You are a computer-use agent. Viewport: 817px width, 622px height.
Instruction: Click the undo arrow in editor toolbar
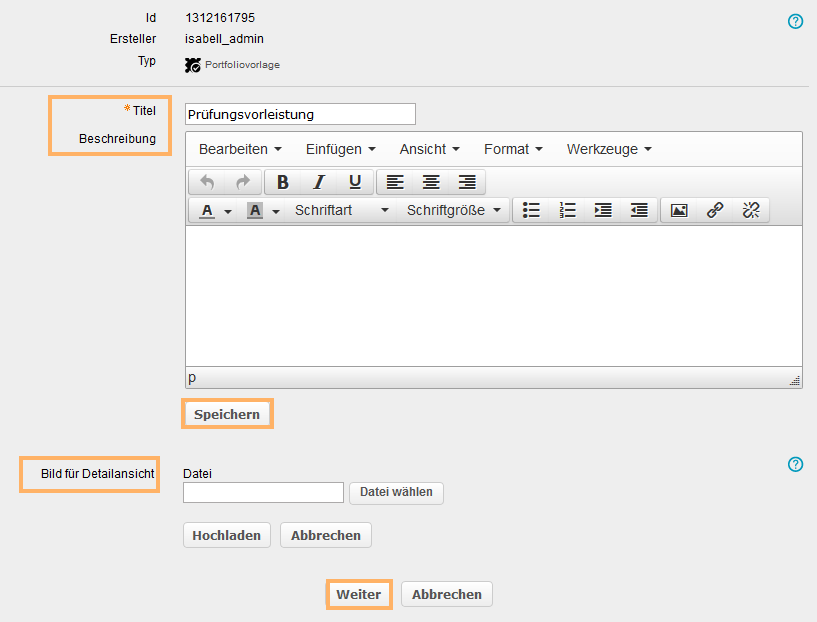click(x=207, y=182)
